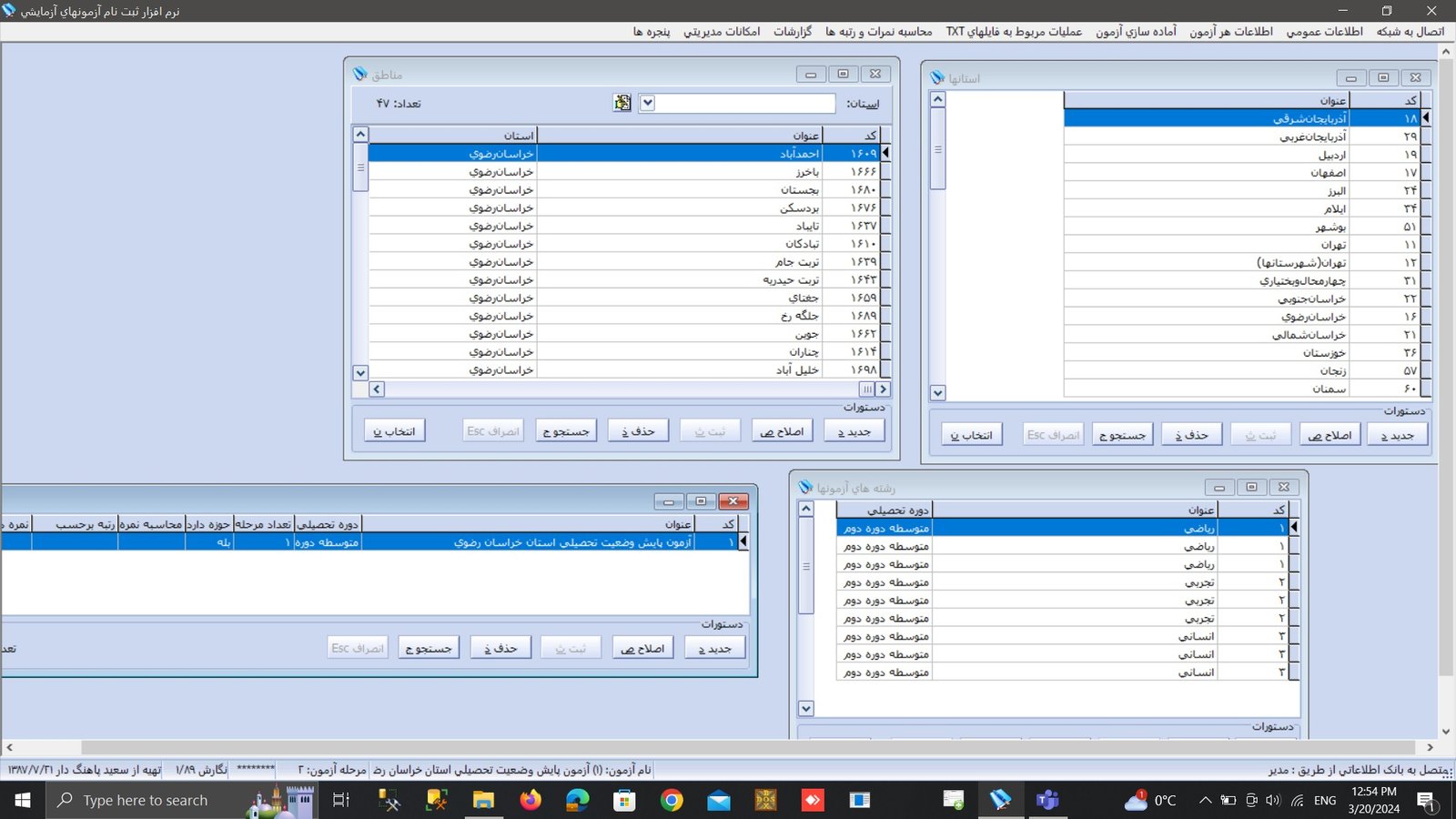Launch Google Chrome from the taskbar

point(672,800)
